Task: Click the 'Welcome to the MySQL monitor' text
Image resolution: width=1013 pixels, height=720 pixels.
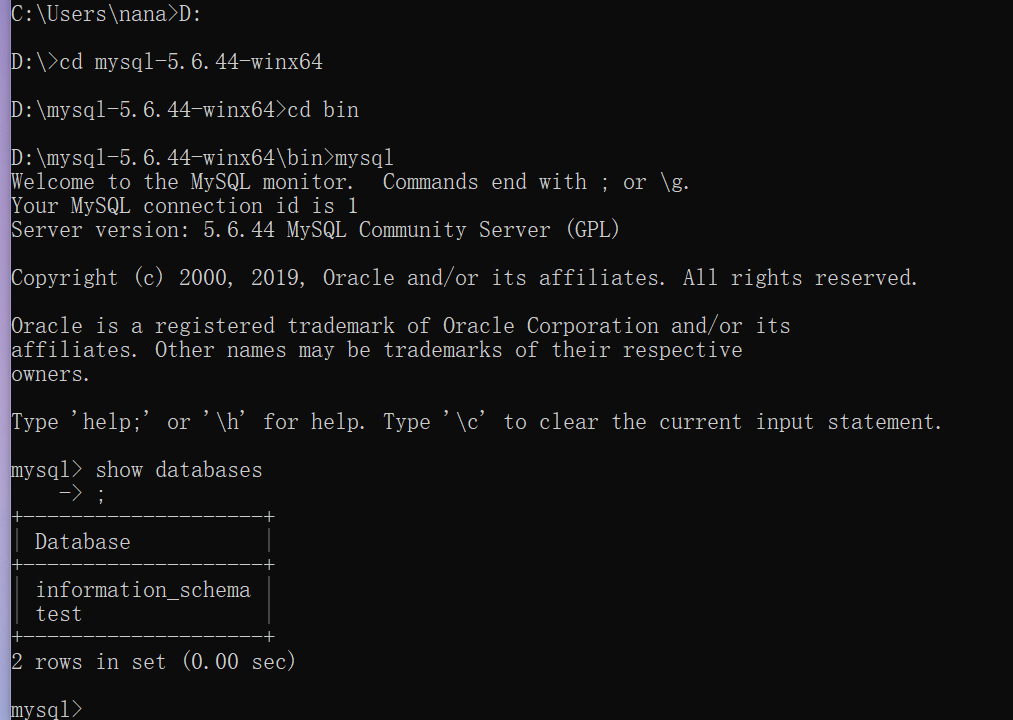Action: click(180, 182)
